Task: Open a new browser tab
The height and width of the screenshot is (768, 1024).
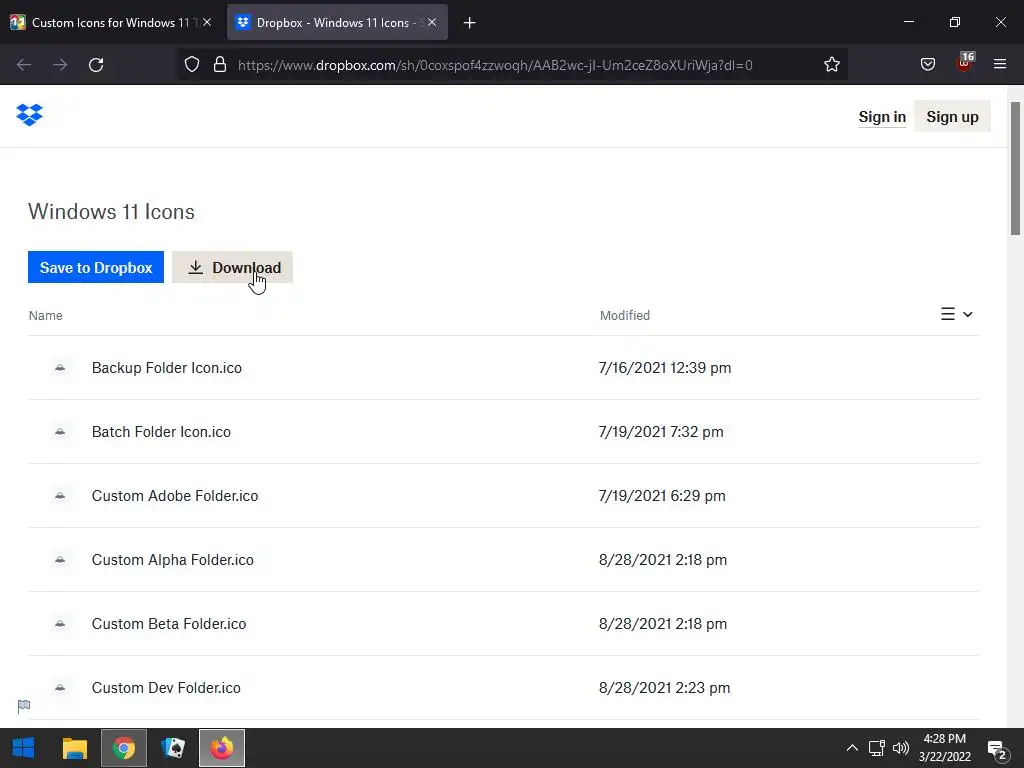Action: (470, 23)
